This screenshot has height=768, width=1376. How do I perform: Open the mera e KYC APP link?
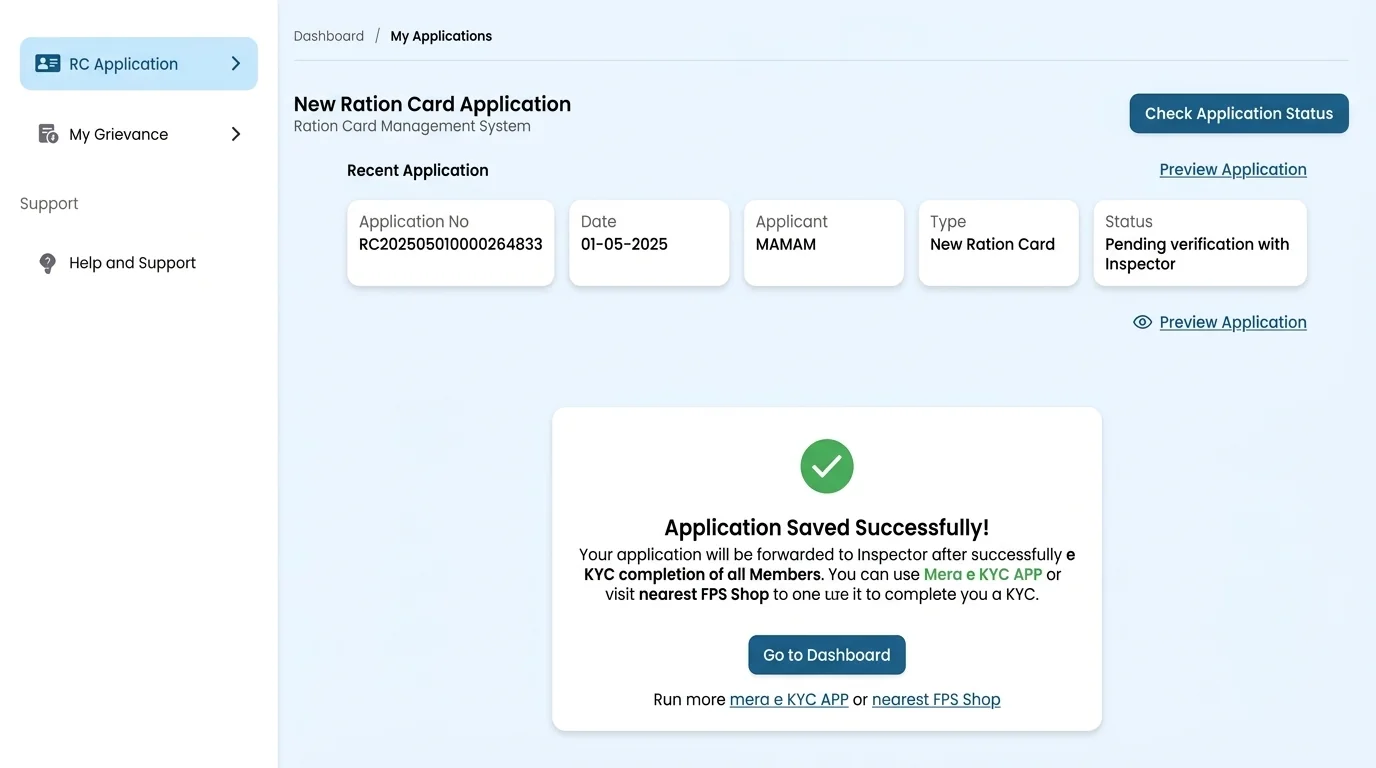[789, 699]
